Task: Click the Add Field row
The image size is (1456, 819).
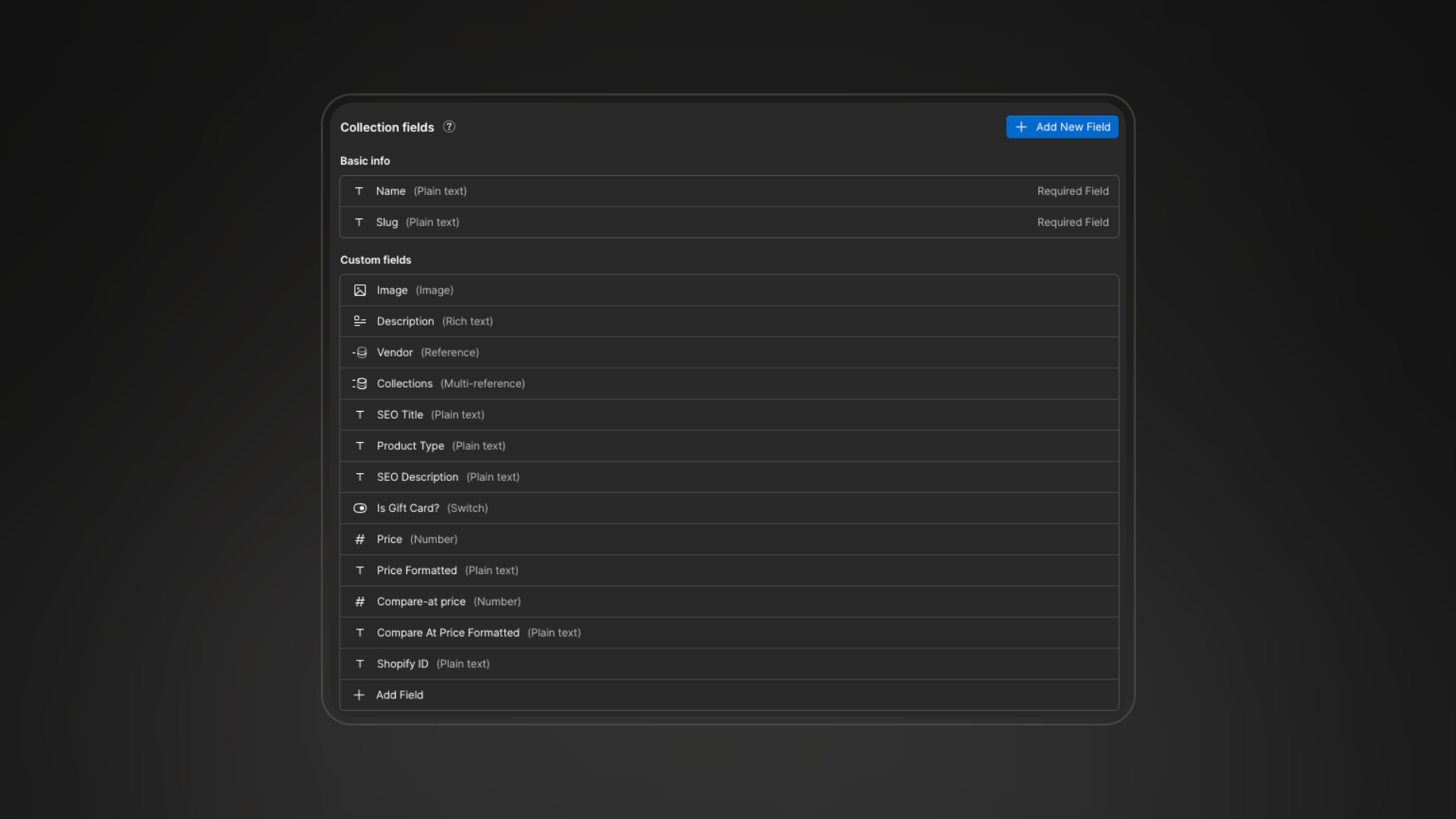Action: tap(730, 695)
